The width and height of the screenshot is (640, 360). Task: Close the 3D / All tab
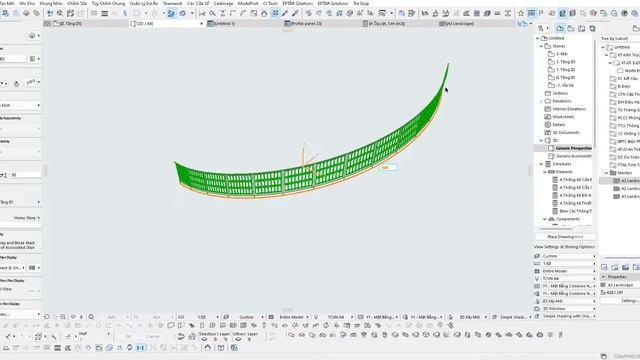click(201, 24)
